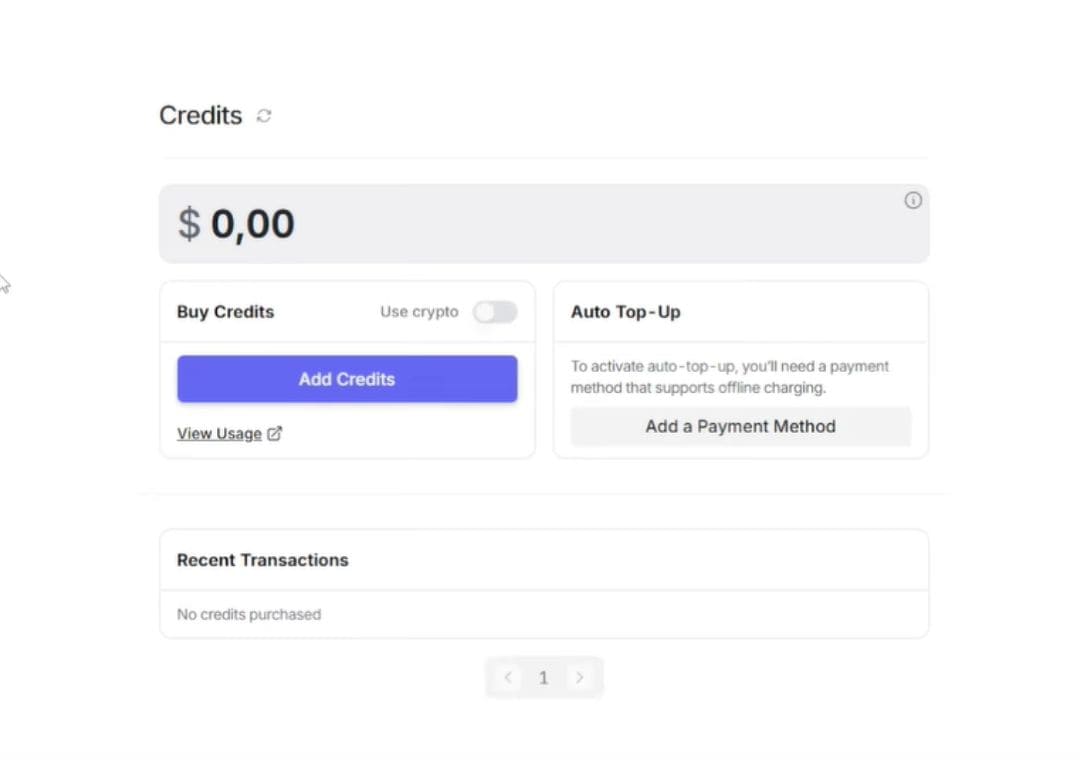The width and height of the screenshot is (1080, 760).
Task: Open the View Usage link
Action: coord(219,433)
